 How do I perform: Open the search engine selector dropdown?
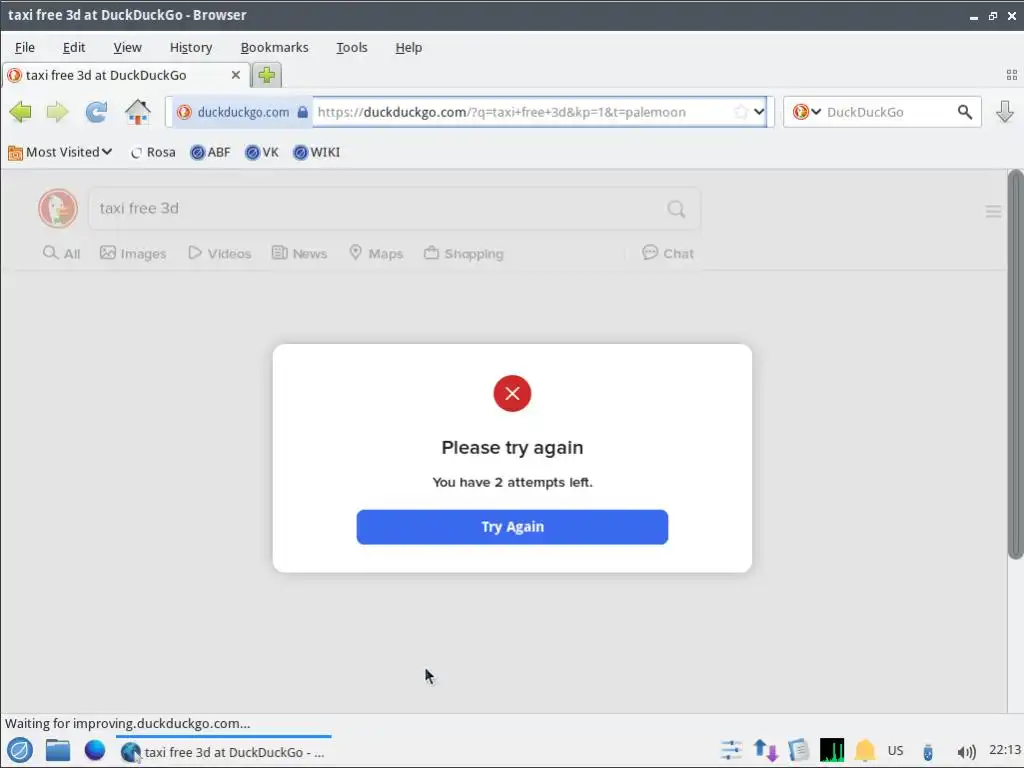[x=807, y=112]
